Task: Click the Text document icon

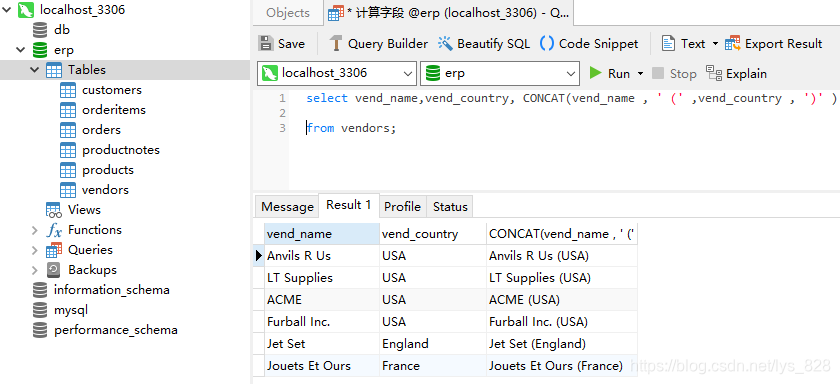Action: 668,43
